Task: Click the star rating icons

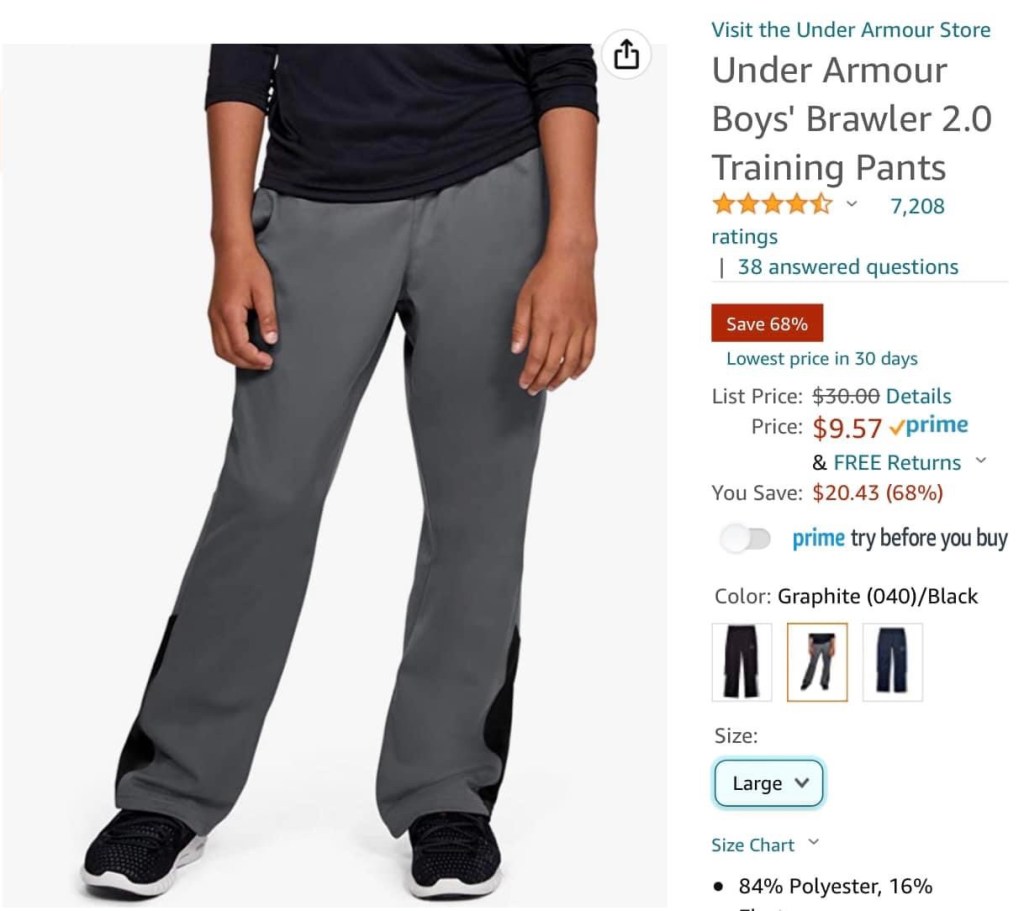Action: [x=773, y=205]
